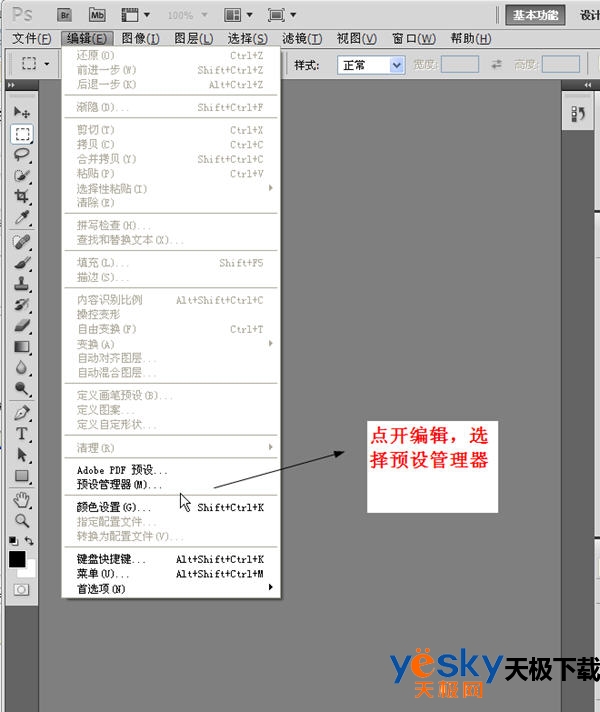Select the Move tool
Image resolution: width=600 pixels, height=712 pixels.
click(x=21, y=112)
